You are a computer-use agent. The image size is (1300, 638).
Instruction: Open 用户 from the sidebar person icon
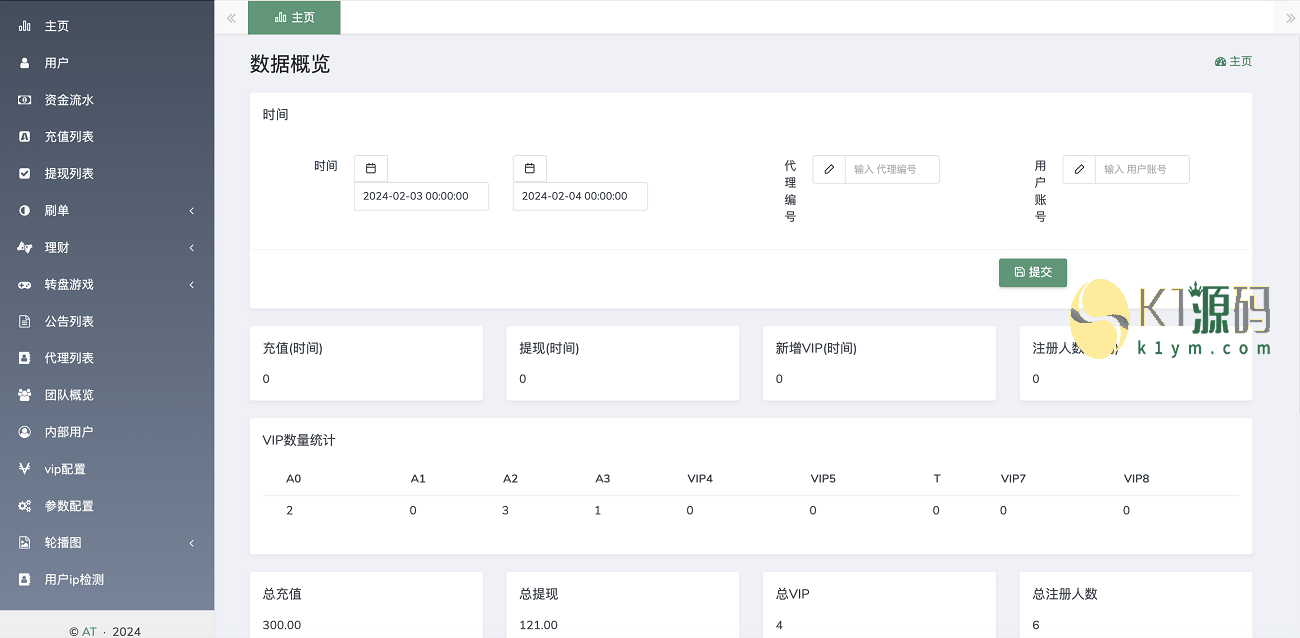coord(25,63)
